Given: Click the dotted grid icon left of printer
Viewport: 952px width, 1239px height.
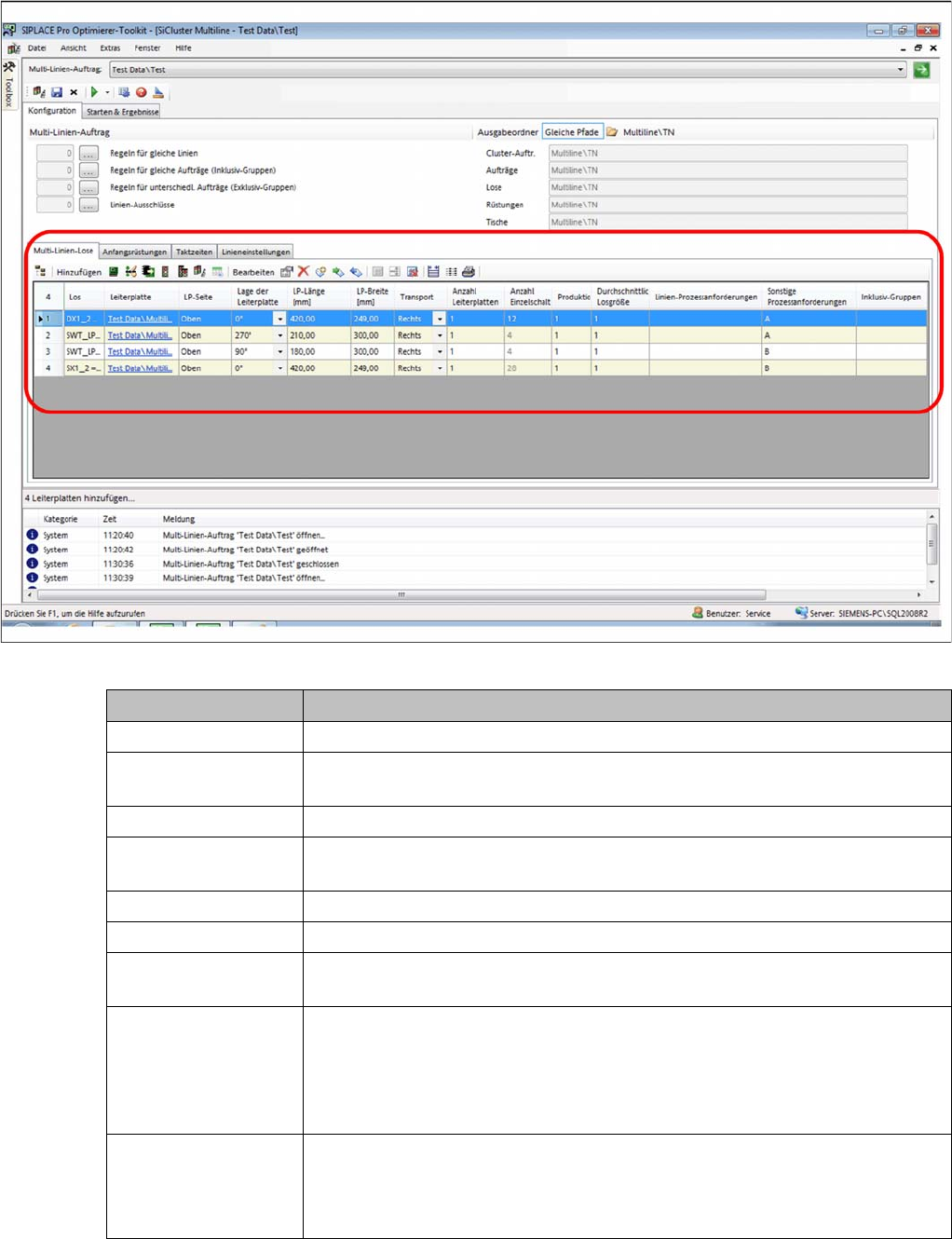Looking at the screenshot, I should (x=451, y=272).
